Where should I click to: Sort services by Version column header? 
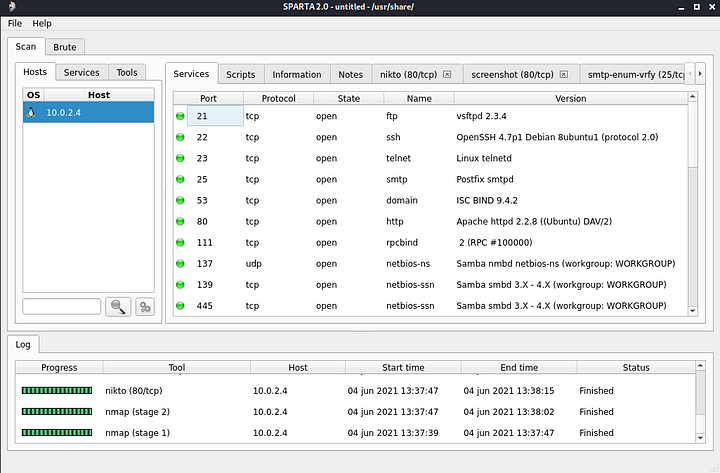click(x=571, y=98)
